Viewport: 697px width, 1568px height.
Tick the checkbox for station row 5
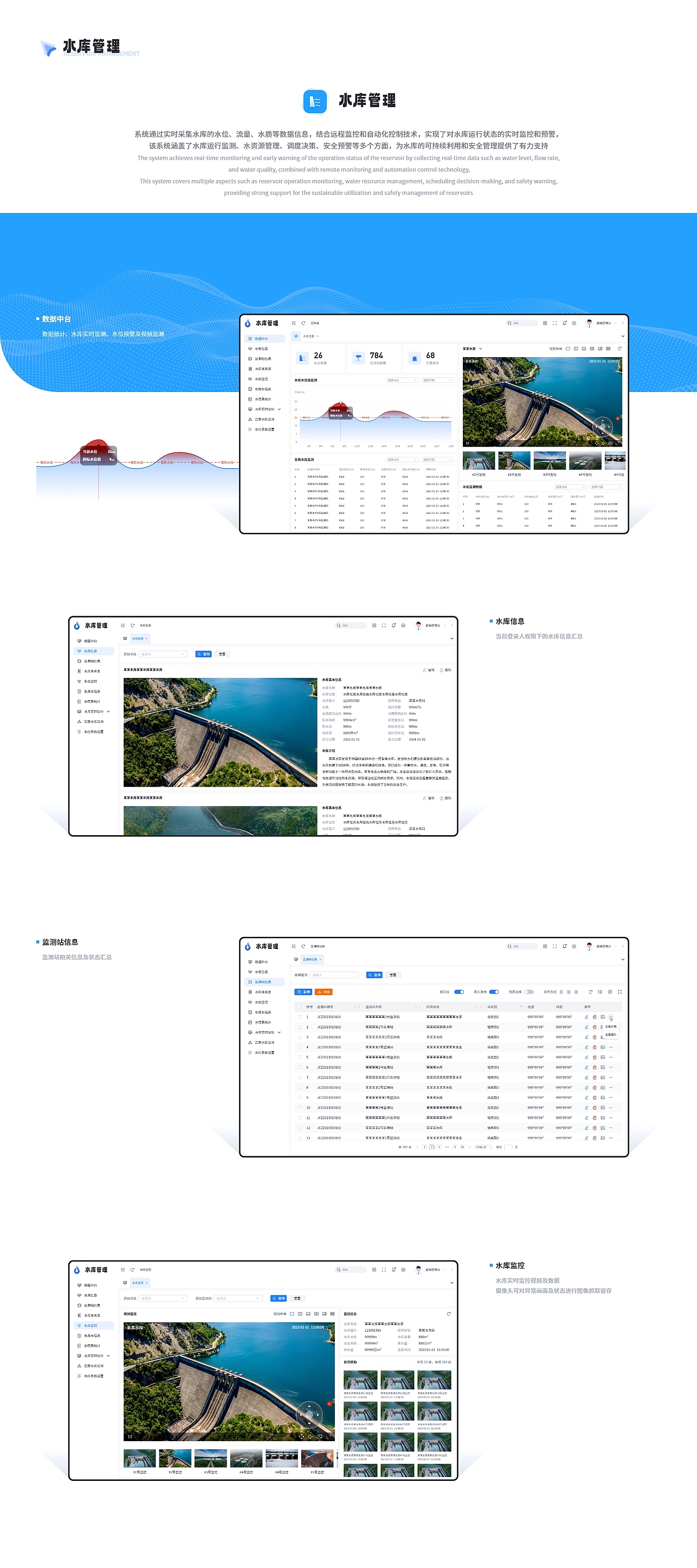click(299, 1057)
